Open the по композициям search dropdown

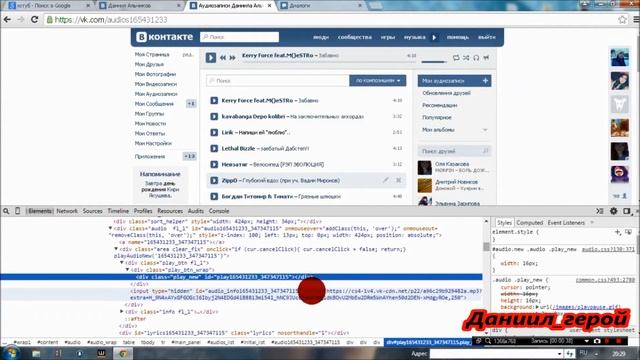[378, 80]
